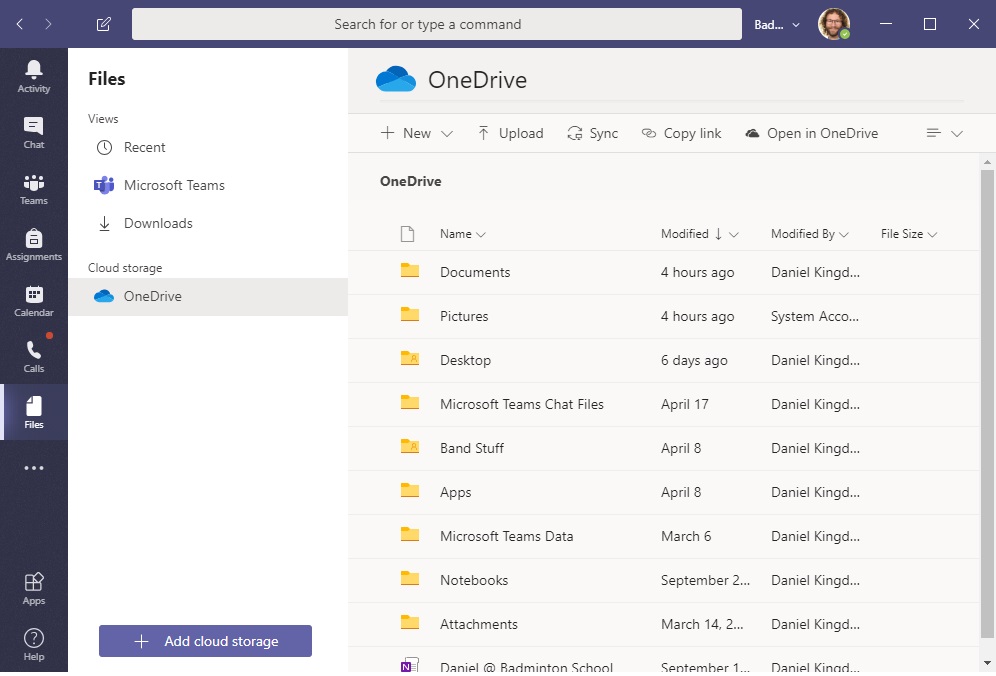Open the Activity bell icon
Viewport: 996px width, 676px height.
(x=34, y=76)
